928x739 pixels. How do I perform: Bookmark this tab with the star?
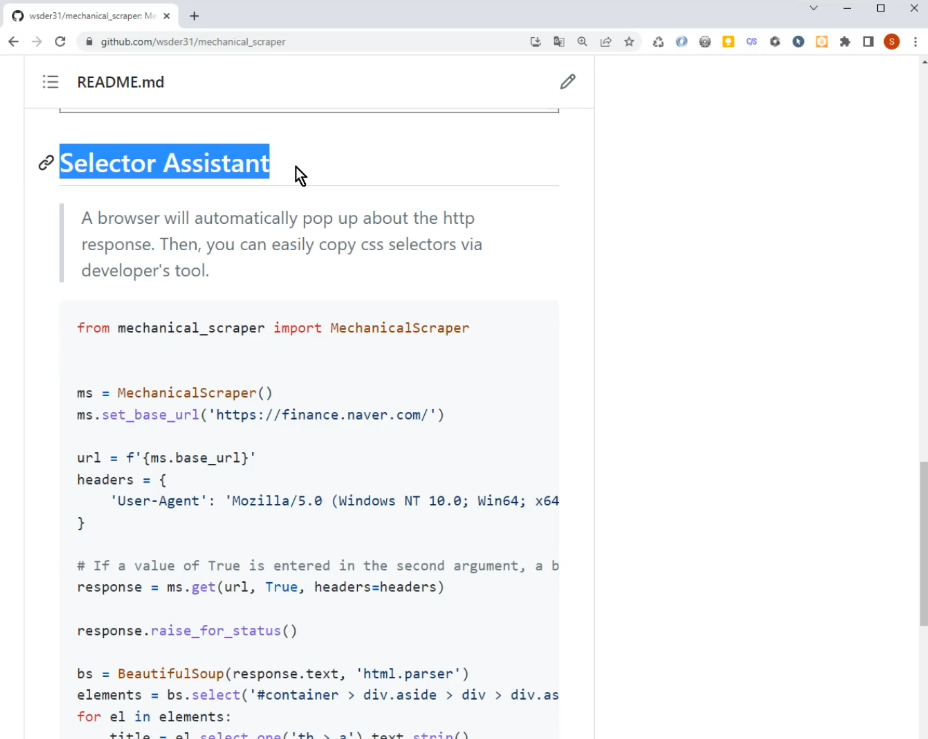coord(629,41)
